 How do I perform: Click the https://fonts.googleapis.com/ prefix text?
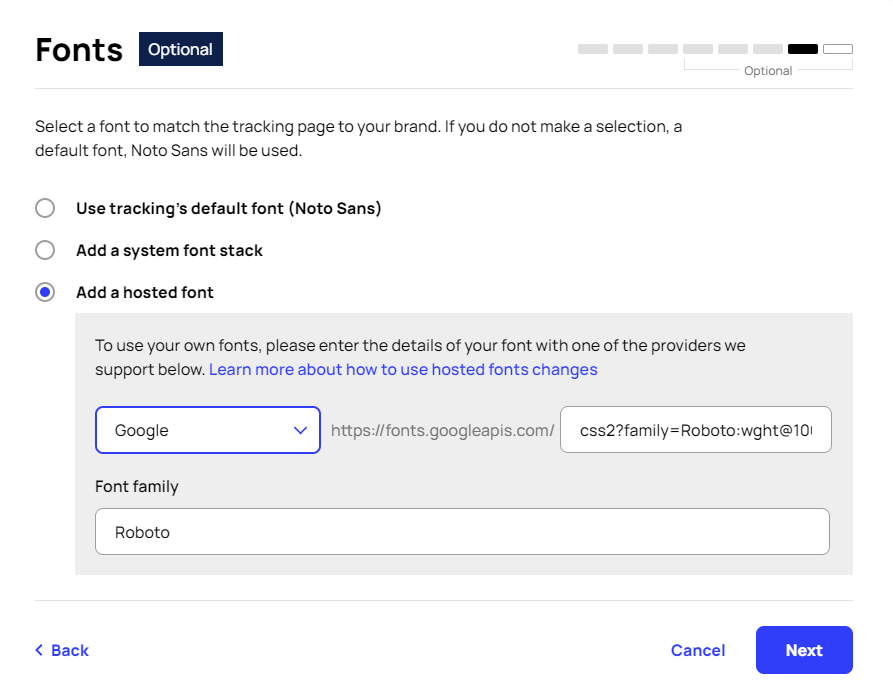click(x=442, y=430)
